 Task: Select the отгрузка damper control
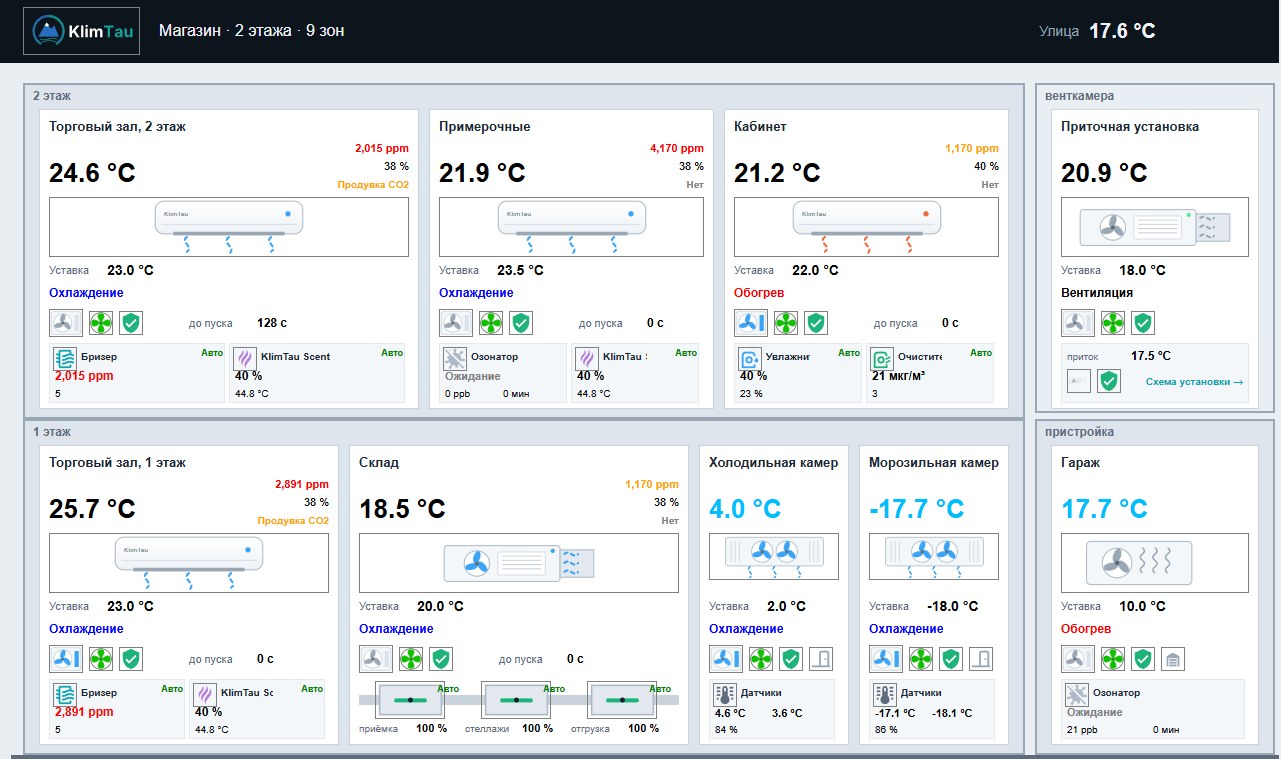(622, 700)
